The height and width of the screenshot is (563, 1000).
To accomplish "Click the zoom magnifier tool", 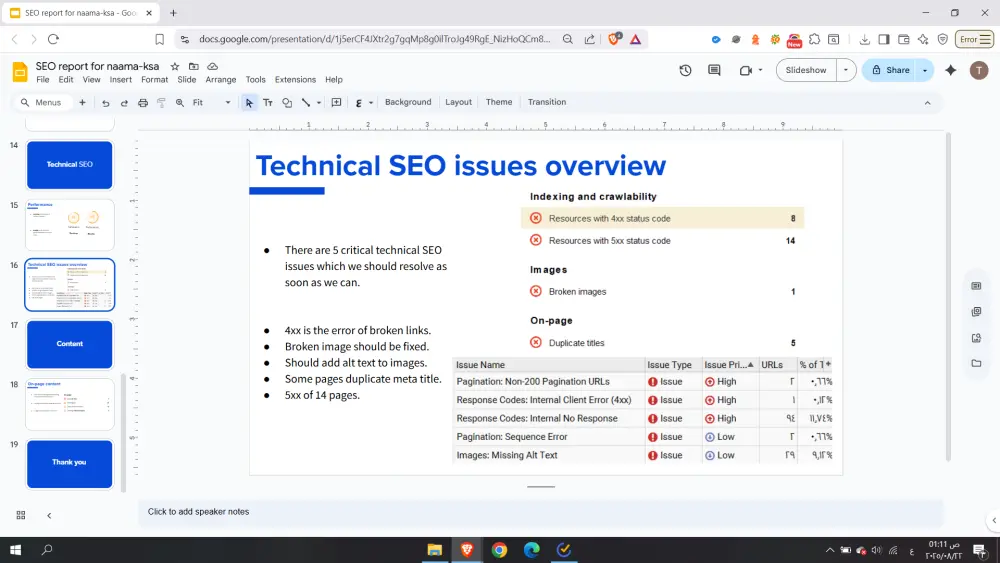I will pos(180,103).
